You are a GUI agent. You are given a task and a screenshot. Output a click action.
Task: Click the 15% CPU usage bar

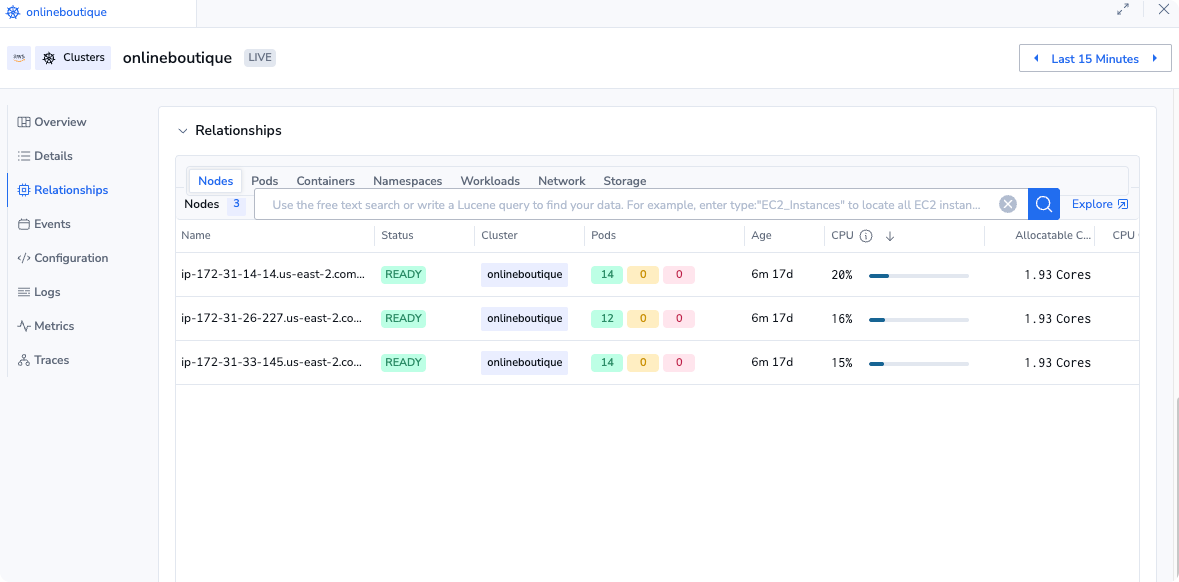[x=919, y=364]
